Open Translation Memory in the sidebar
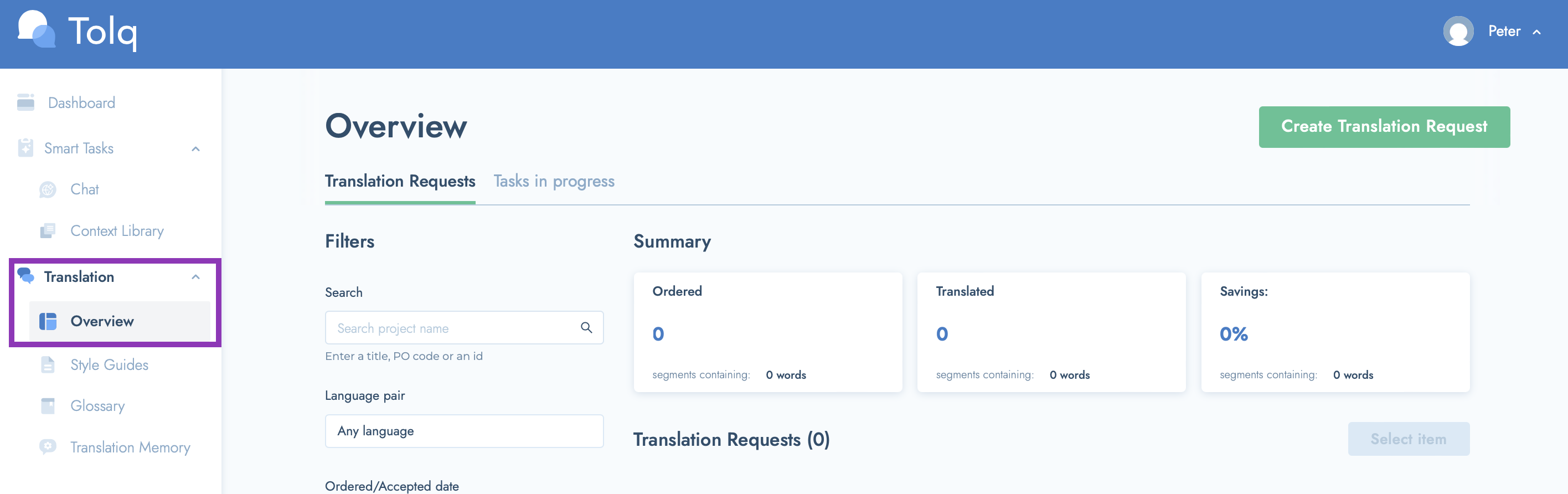Screen dimensions: 1568x494 click(x=130, y=447)
